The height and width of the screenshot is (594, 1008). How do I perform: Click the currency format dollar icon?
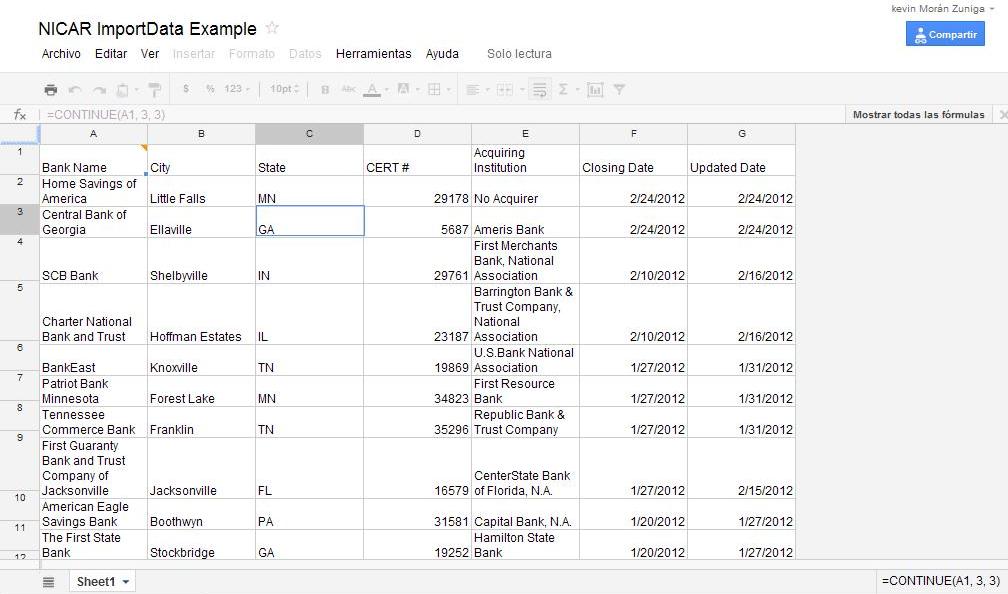click(x=186, y=89)
